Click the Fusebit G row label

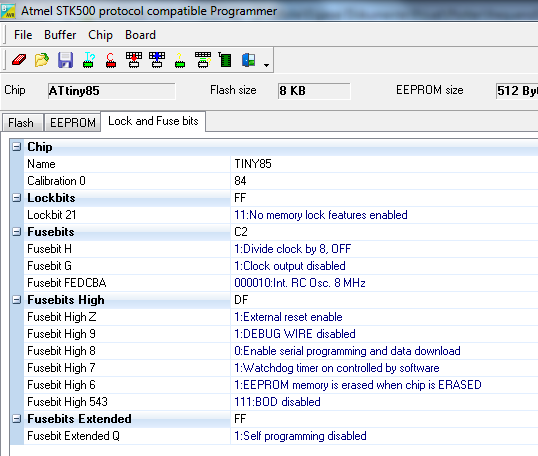pyautogui.click(x=49, y=266)
